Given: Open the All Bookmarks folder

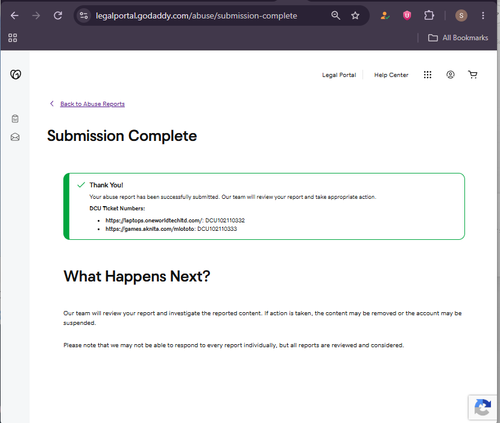Looking at the screenshot, I should [458, 38].
